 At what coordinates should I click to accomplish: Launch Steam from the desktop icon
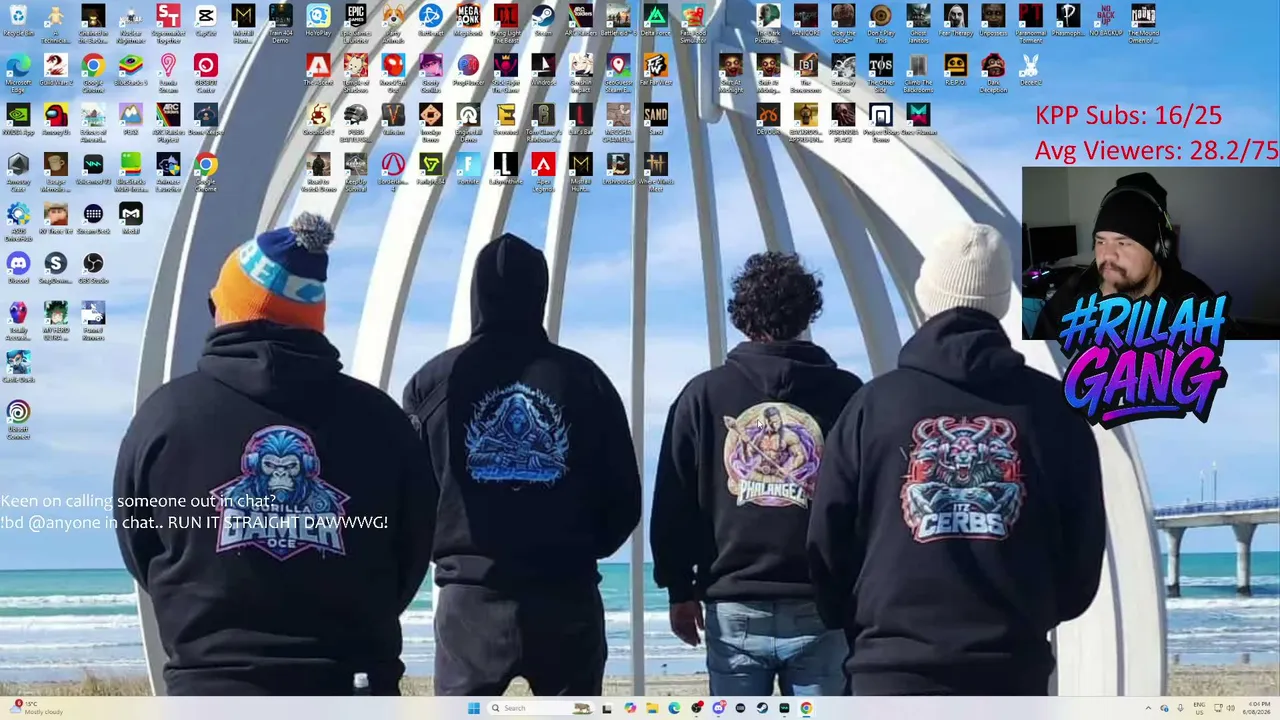[x=543, y=20]
